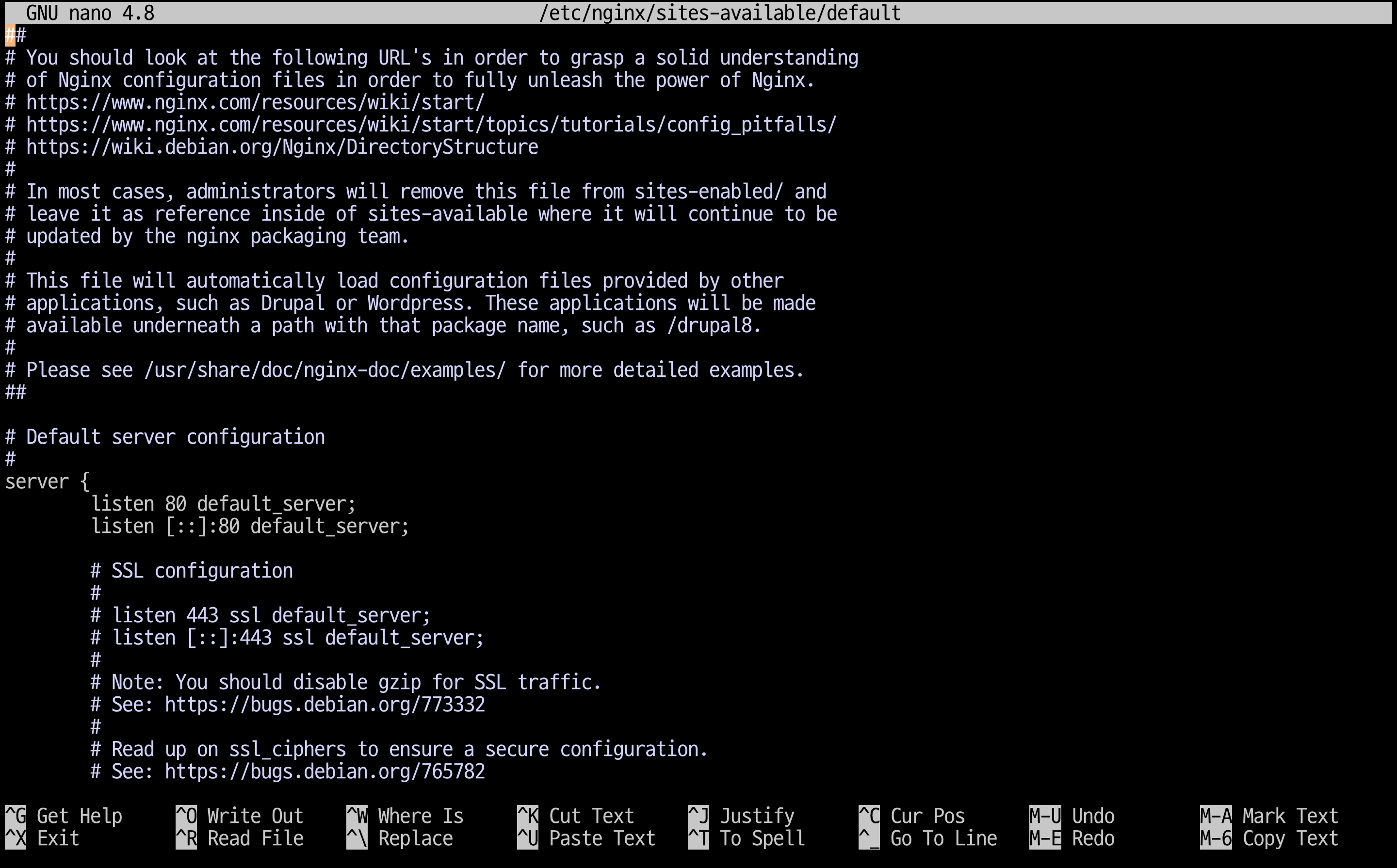Click the Go To Line shortcut
The width and height of the screenshot is (1397, 868).
928,838
